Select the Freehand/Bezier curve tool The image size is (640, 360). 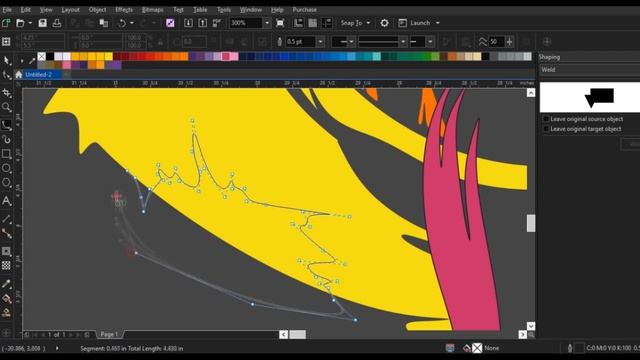tap(6, 125)
